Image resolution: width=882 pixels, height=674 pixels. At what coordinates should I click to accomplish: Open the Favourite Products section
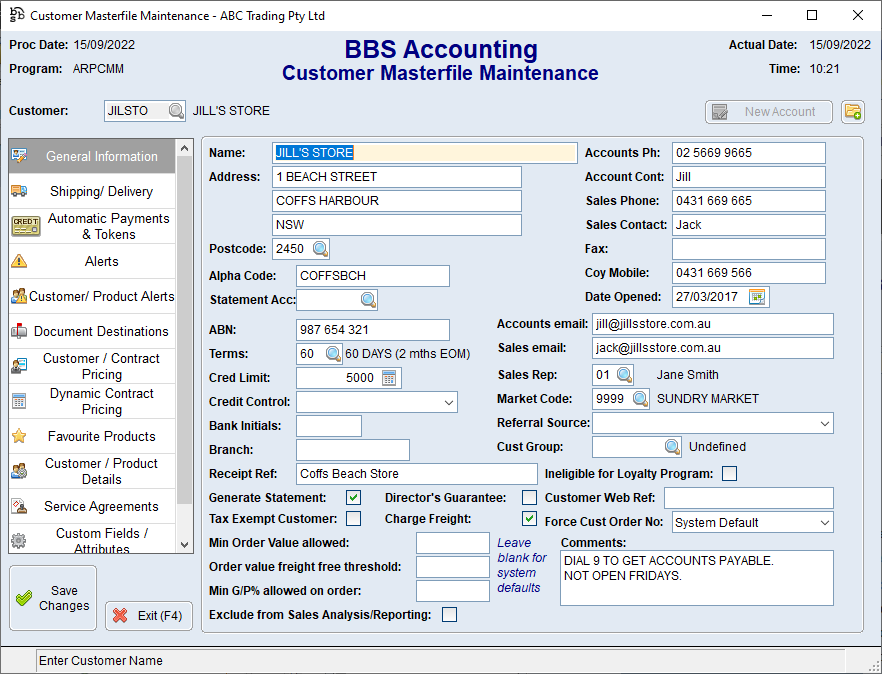click(x=101, y=437)
